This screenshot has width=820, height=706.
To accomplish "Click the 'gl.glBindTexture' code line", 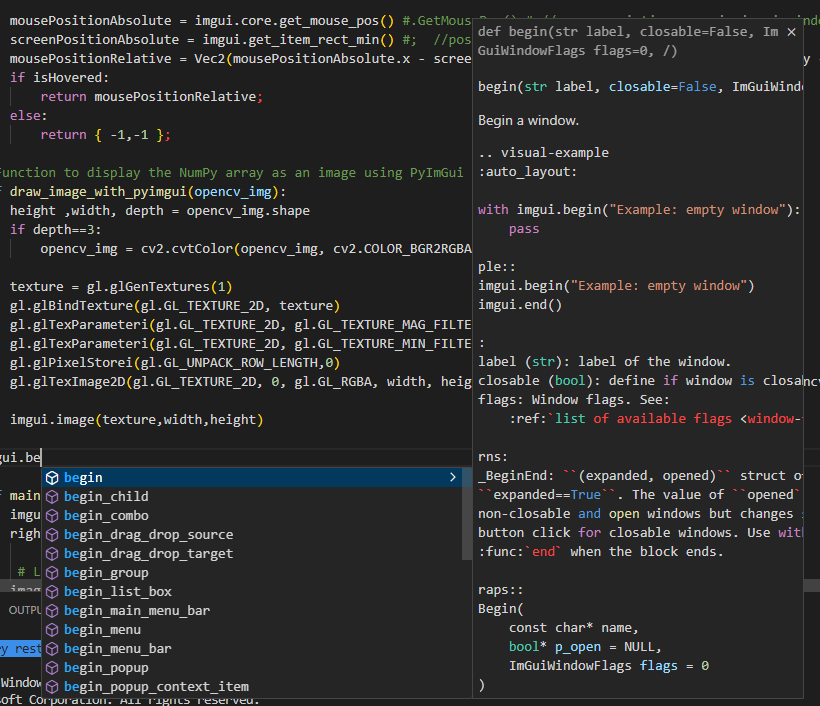I will coord(175,305).
